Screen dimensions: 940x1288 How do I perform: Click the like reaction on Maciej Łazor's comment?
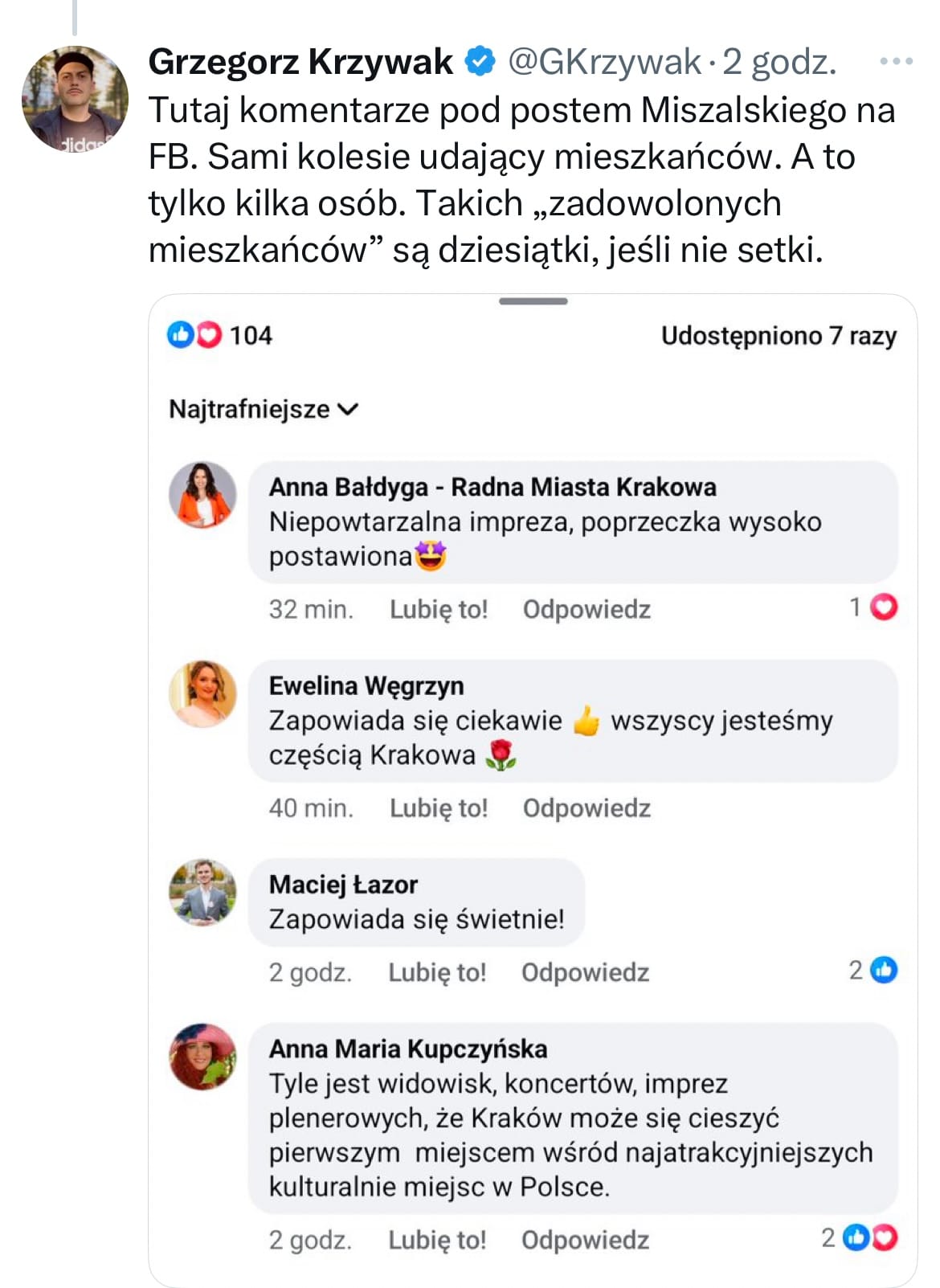[884, 971]
